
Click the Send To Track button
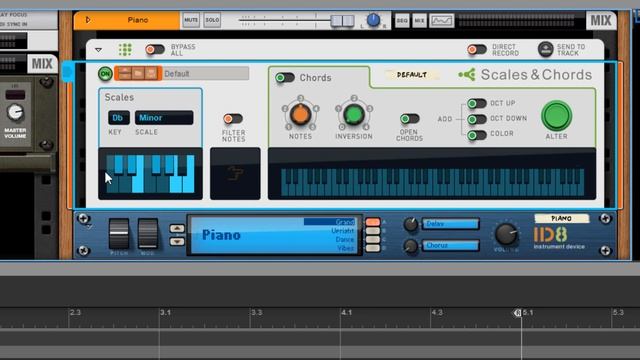coord(545,49)
